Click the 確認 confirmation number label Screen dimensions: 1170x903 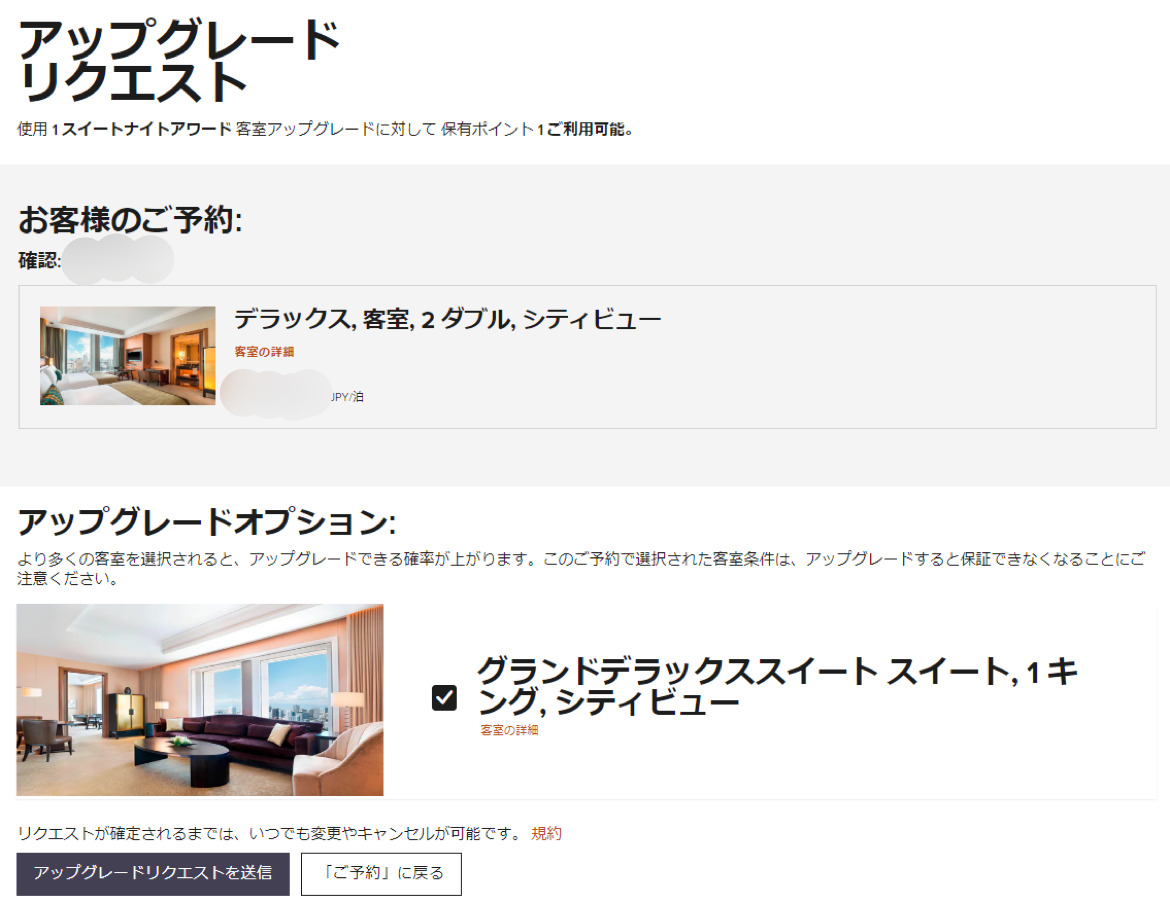40,261
